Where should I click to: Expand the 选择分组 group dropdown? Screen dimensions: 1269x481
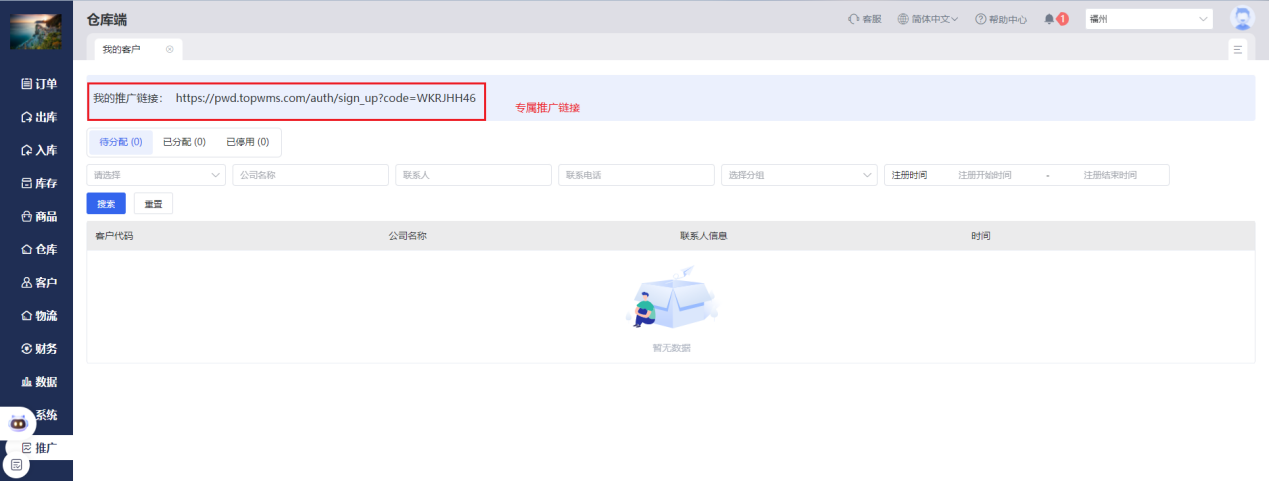(x=799, y=175)
